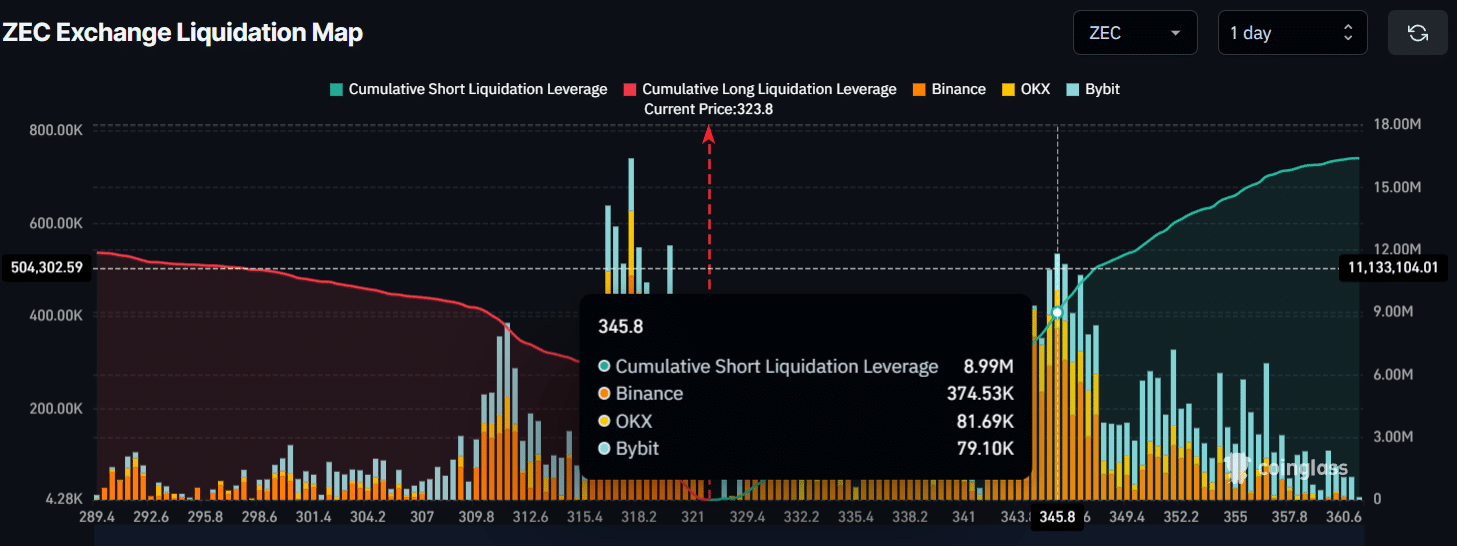Click the light-blue Bybit legend swatch
This screenshot has width=1457, height=546.
(x=1073, y=89)
